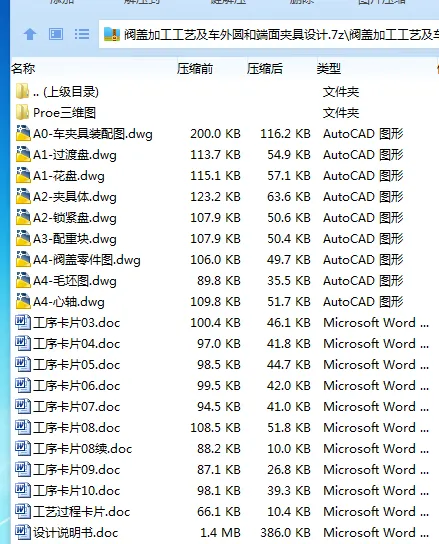Viewport: 439px width, 544px height.
Task: Click the A4-毛坯图.dwg file icon
Action: 23,280
